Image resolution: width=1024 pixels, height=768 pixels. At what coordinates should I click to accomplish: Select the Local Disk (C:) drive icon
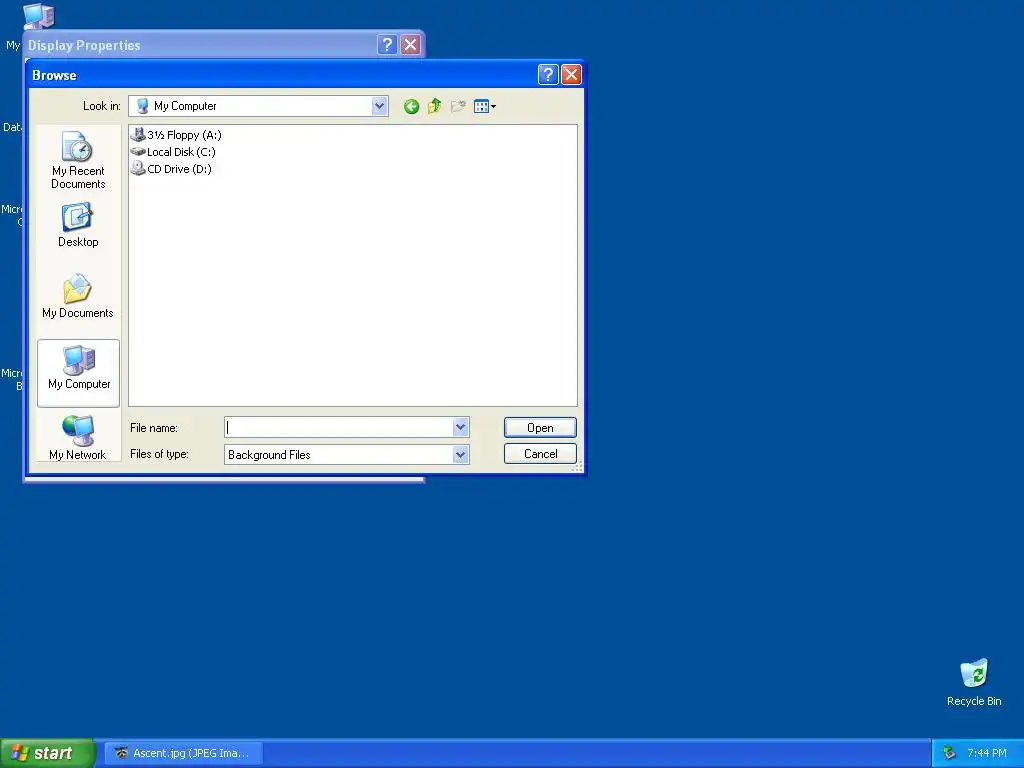(138, 152)
